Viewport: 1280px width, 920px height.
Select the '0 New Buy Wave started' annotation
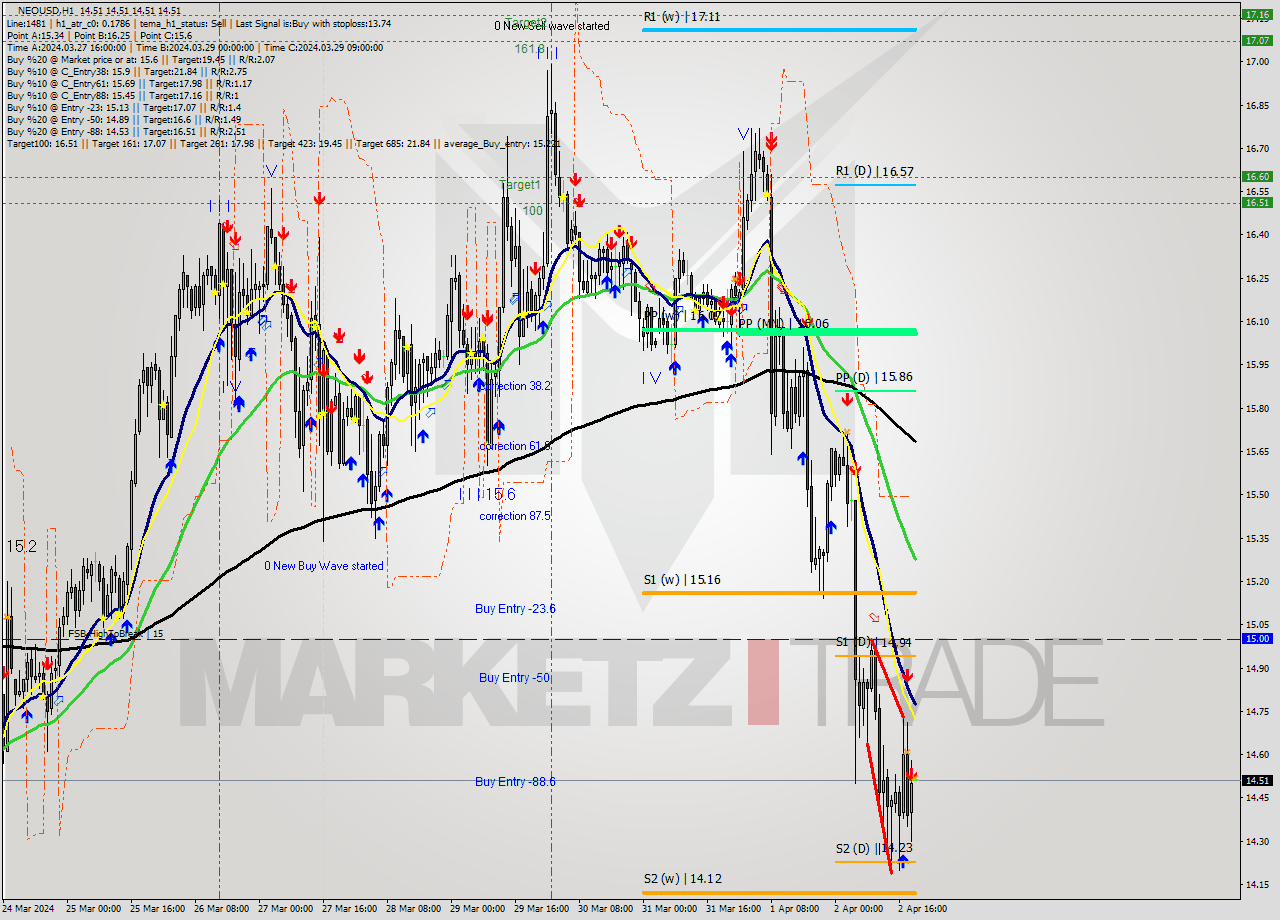pyautogui.click(x=324, y=566)
